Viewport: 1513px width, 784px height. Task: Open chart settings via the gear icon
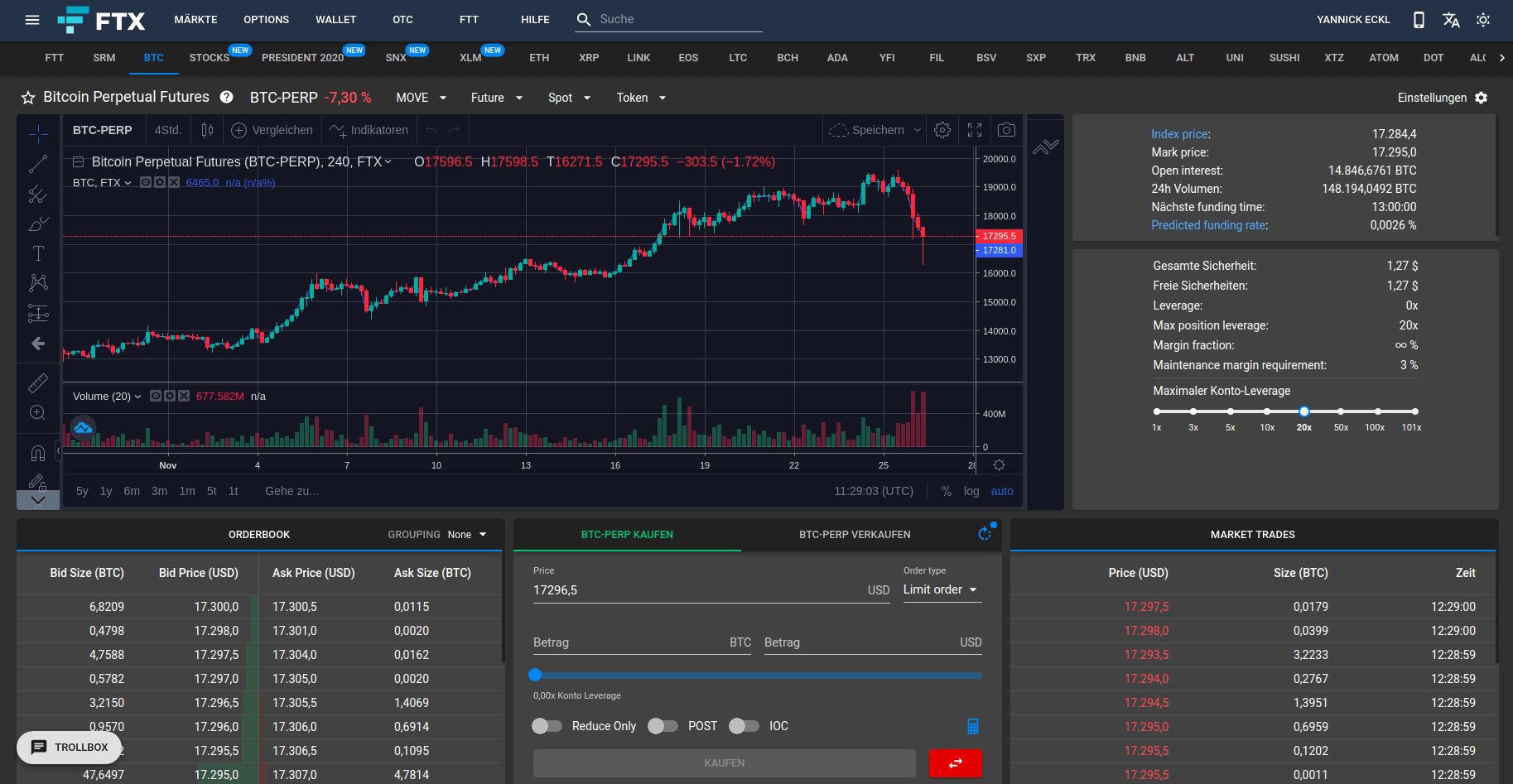[942, 130]
